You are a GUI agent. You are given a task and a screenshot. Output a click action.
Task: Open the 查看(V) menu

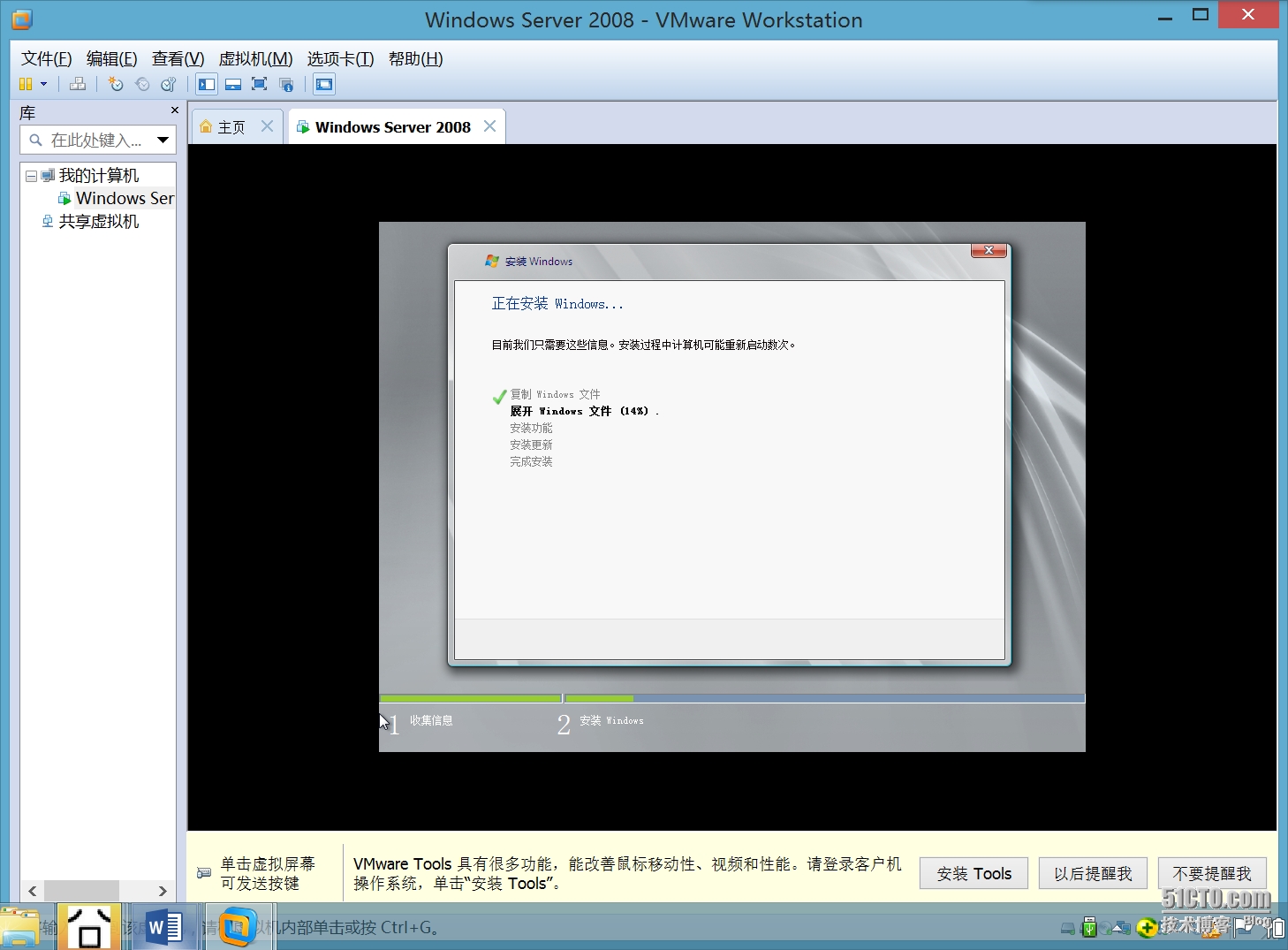[x=178, y=58]
